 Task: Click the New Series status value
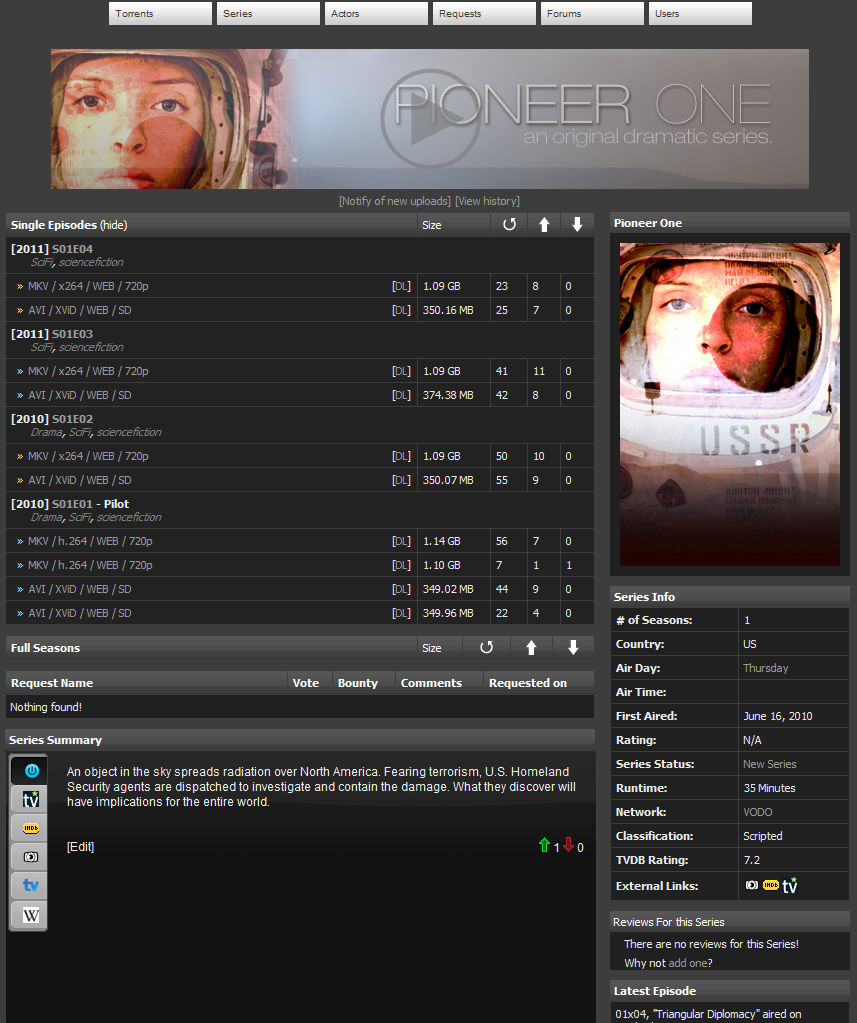770,764
